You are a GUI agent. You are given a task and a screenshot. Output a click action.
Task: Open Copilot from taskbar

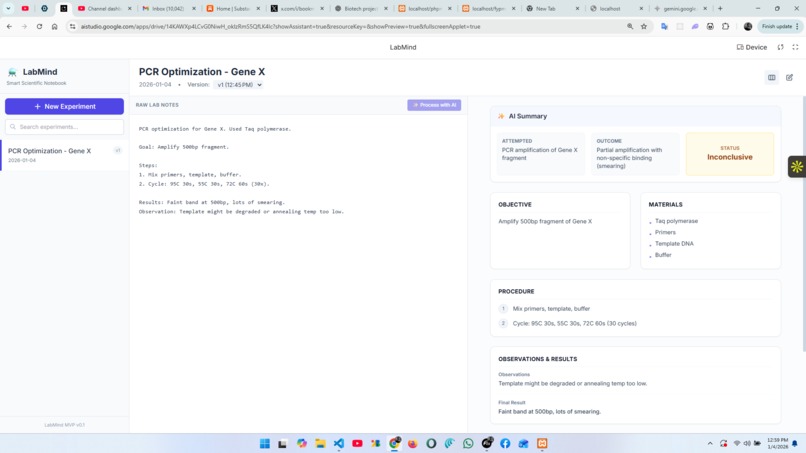point(302,443)
